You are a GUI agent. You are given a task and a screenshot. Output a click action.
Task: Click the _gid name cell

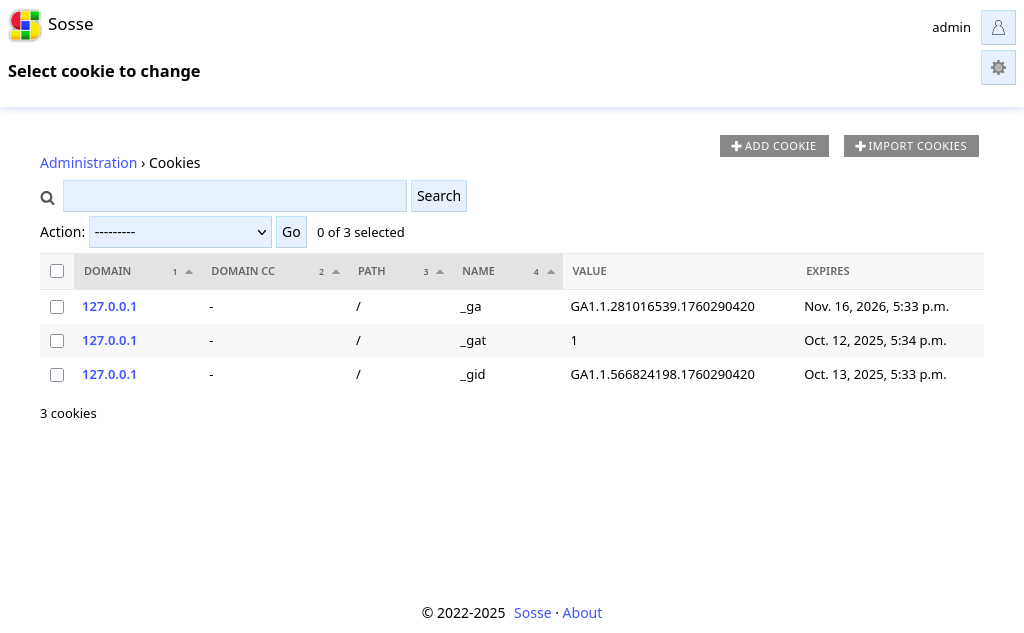472,374
